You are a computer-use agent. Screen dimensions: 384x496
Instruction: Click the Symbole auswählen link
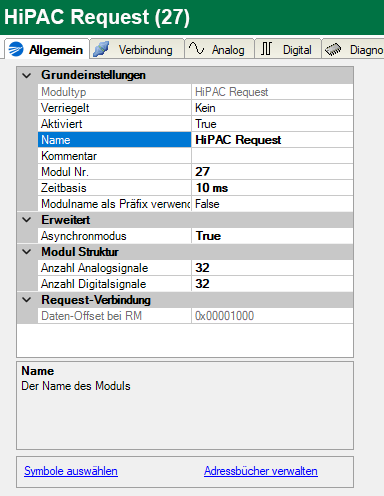click(71, 471)
